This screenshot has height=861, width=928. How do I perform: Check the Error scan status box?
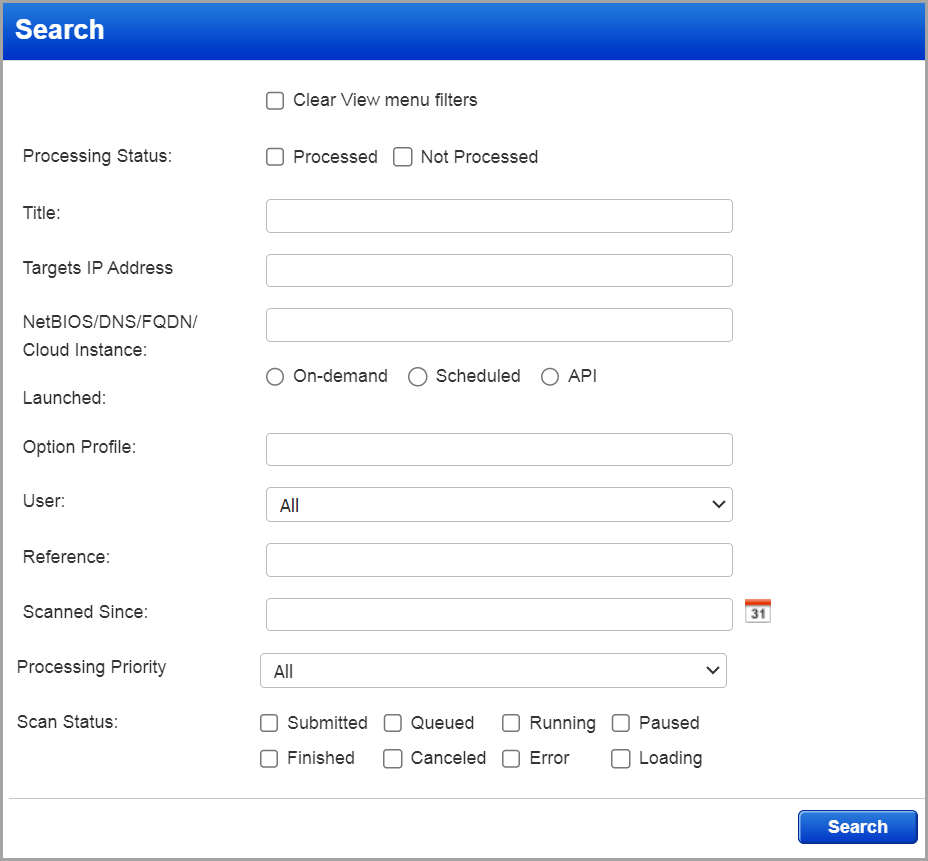point(511,758)
